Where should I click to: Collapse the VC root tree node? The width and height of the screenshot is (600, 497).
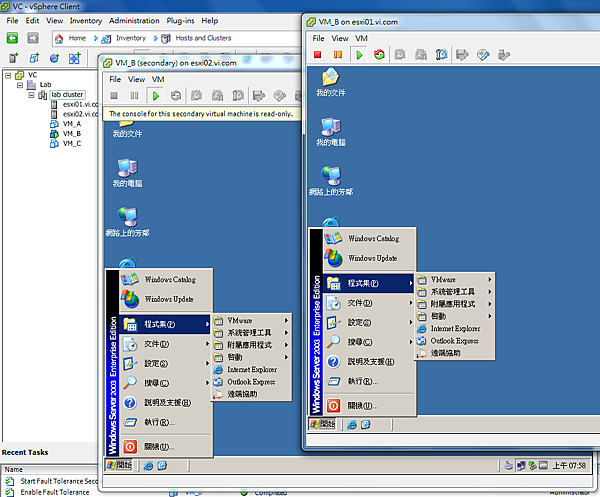tap(8, 75)
